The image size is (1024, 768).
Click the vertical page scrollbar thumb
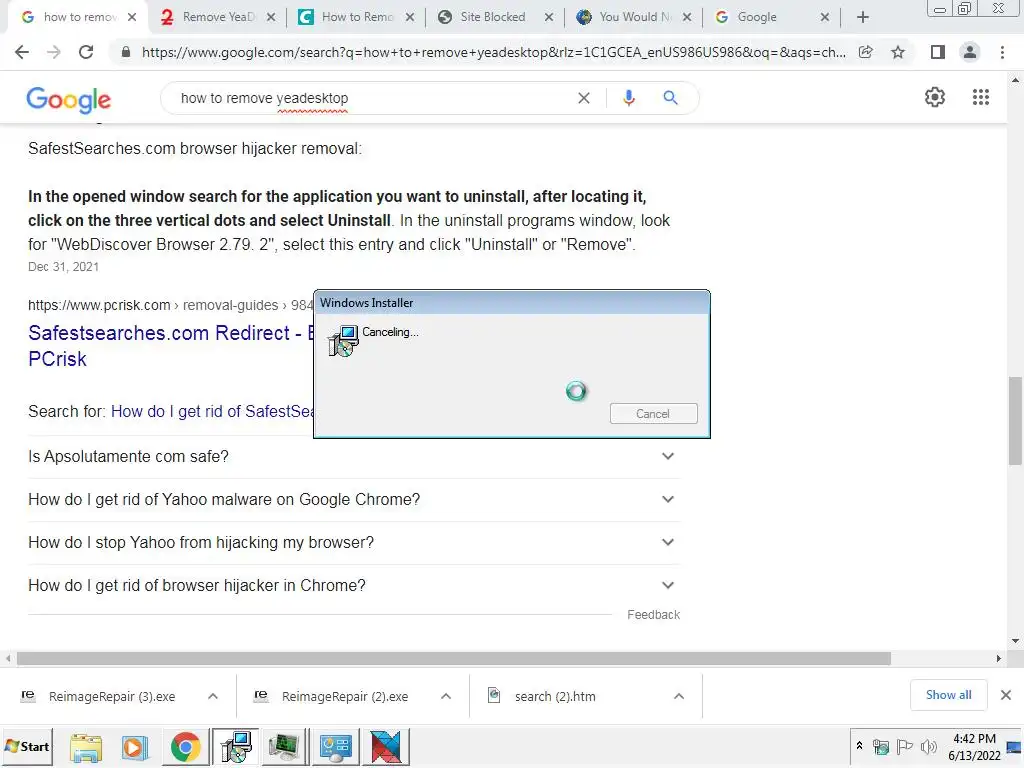[x=1015, y=421]
